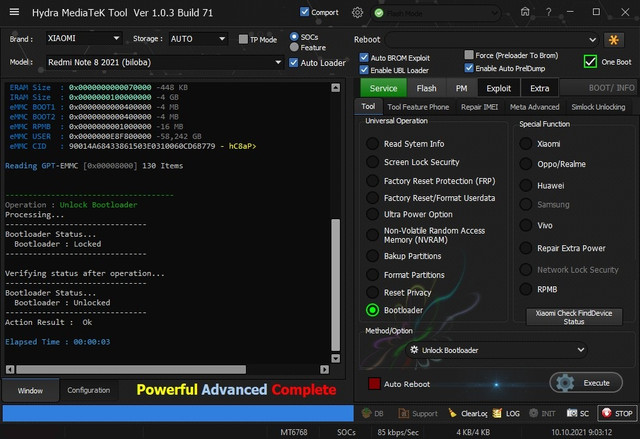The width and height of the screenshot is (640, 439).
Task: Click Xiaomi Check FindDevice Status button
Action: 573,317
